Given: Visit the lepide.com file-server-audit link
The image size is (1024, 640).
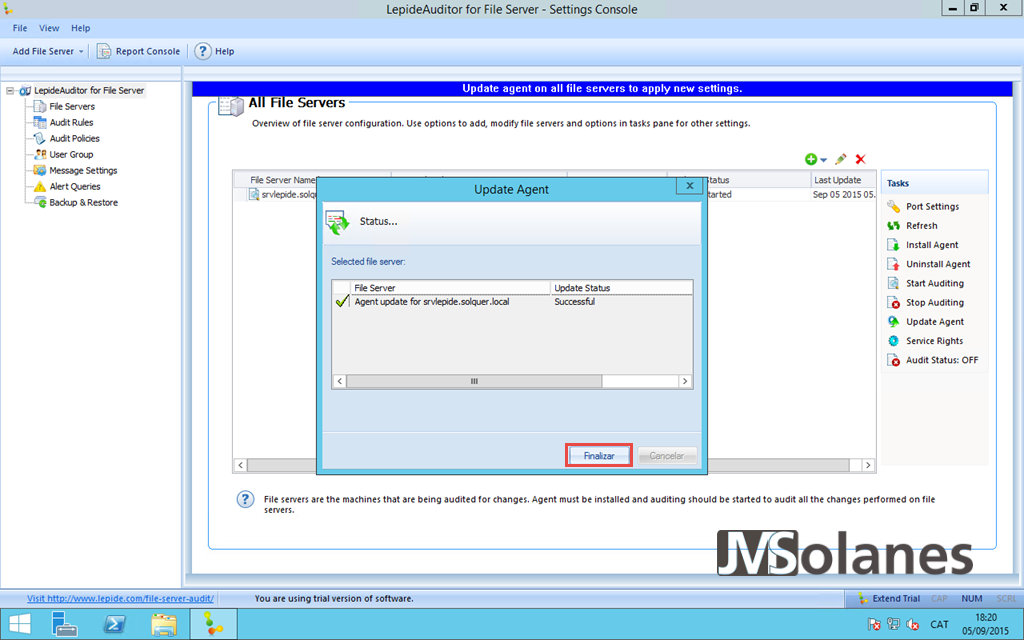Looking at the screenshot, I should coord(120,598).
